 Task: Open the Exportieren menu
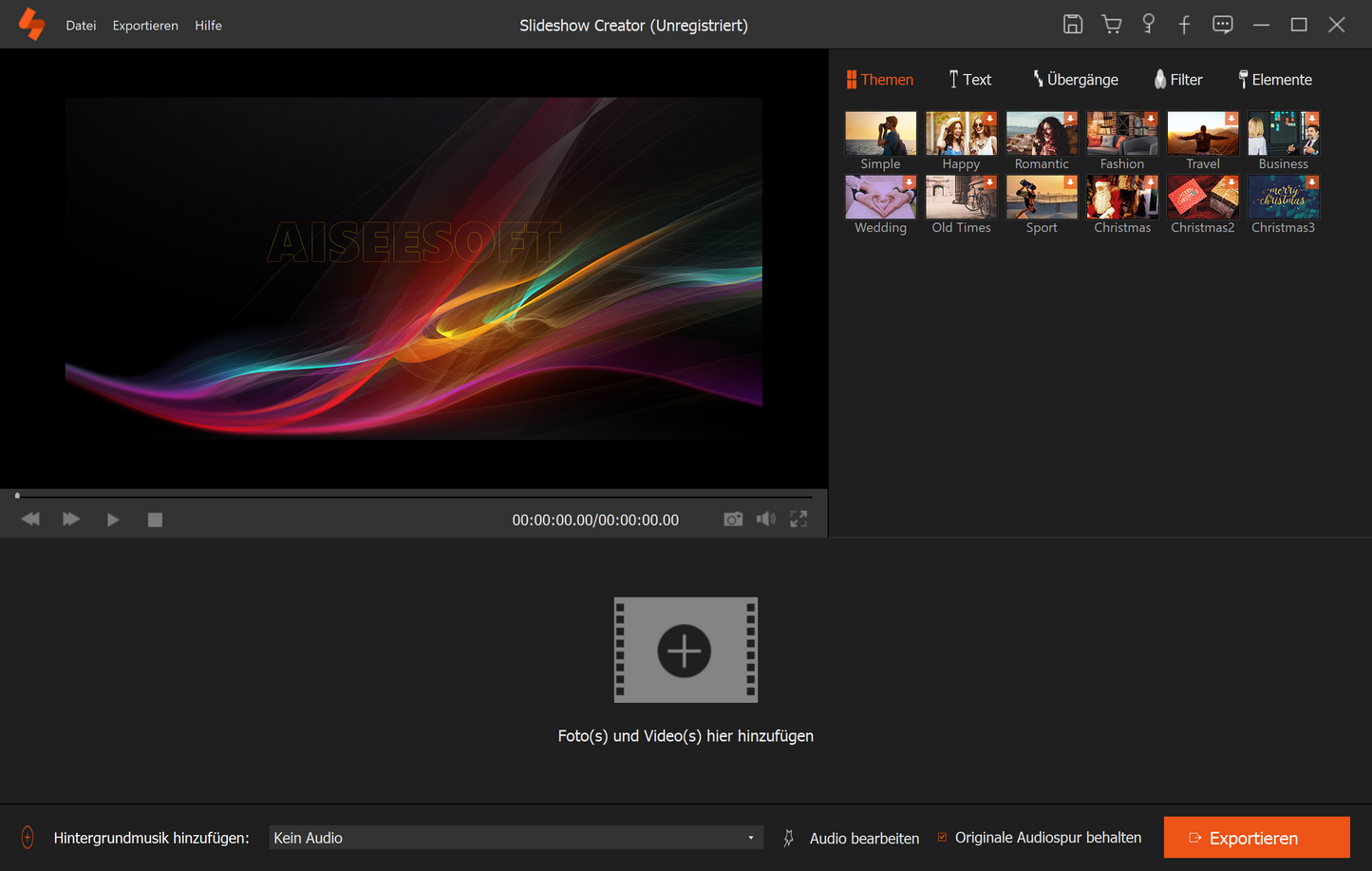145,26
